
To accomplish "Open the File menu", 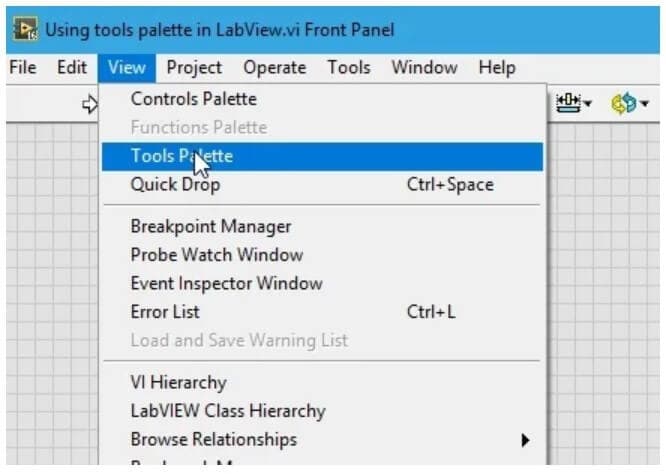I will click(x=22, y=68).
